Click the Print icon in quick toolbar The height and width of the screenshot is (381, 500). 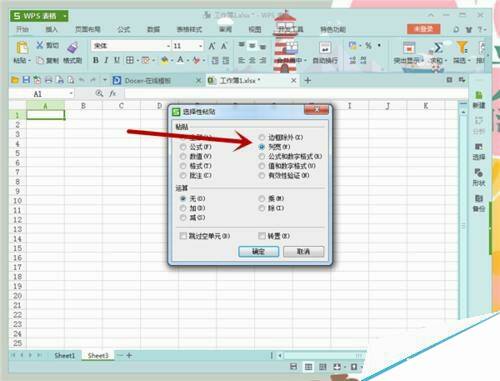(x=48, y=80)
